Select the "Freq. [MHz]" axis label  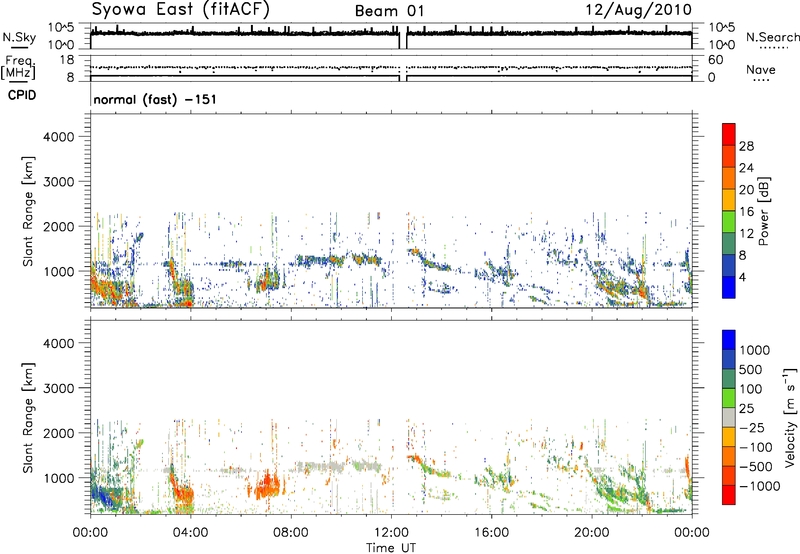coord(20,68)
